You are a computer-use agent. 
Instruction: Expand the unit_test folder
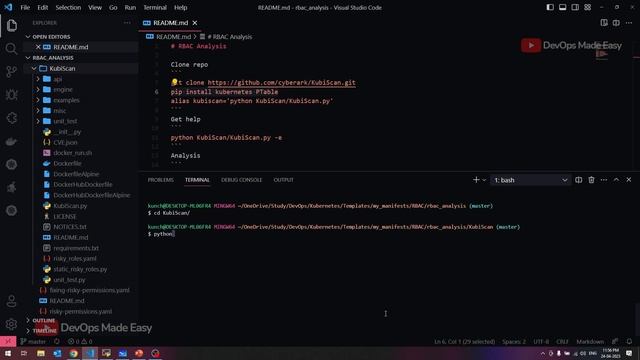pos(38,121)
